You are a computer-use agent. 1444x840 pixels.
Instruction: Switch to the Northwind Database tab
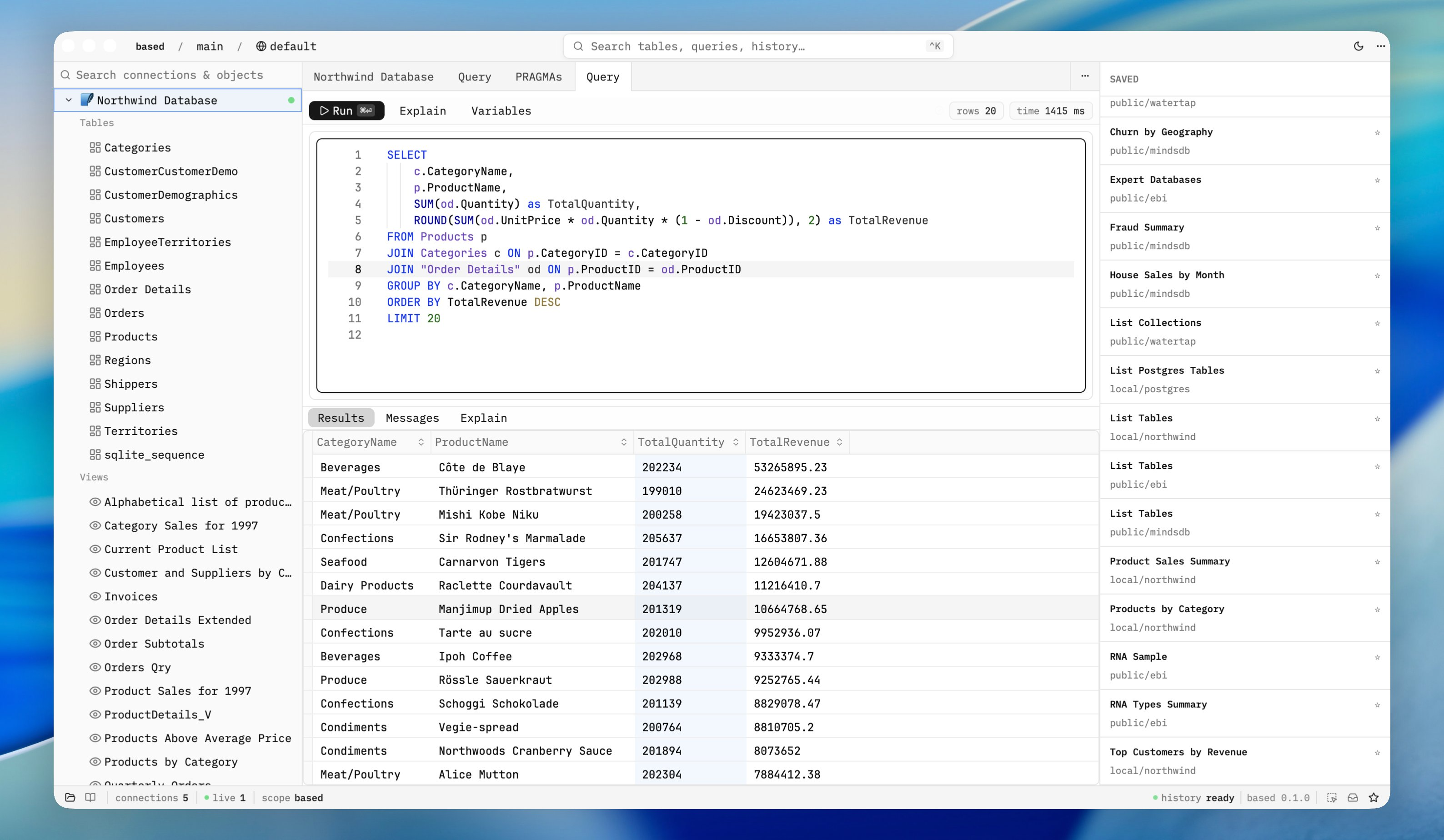click(373, 77)
